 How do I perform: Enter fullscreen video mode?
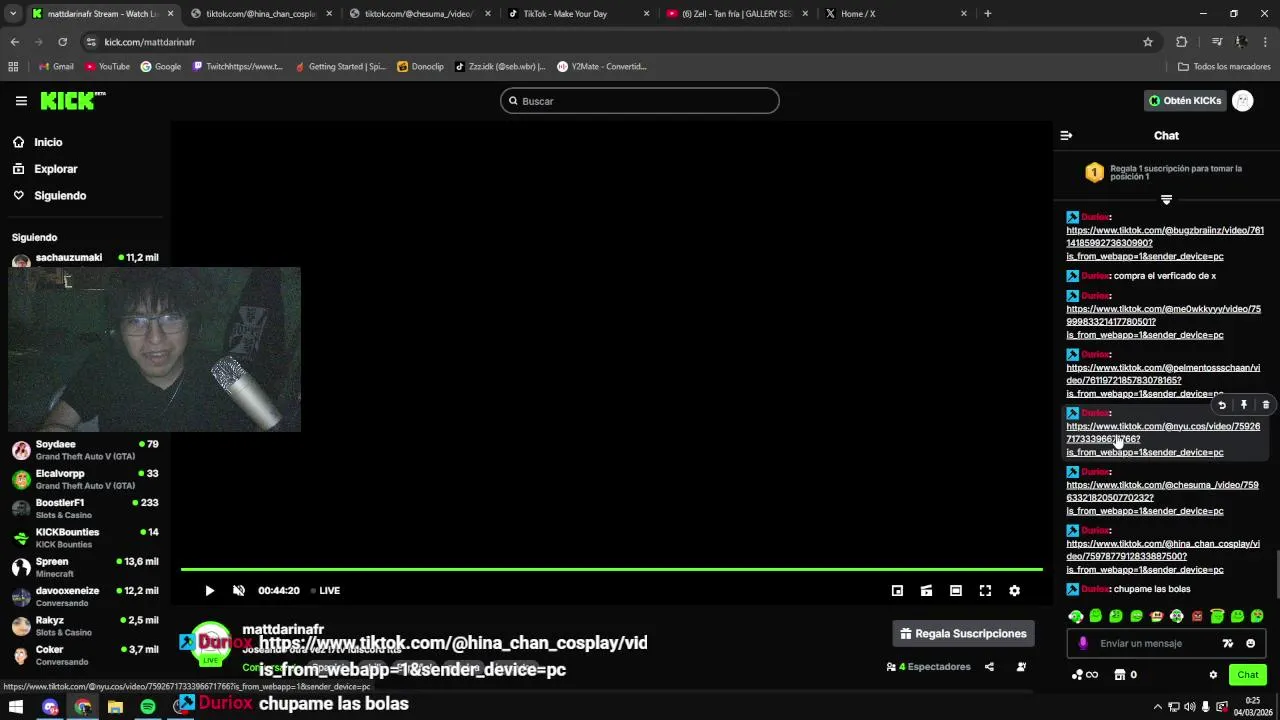coord(985,591)
